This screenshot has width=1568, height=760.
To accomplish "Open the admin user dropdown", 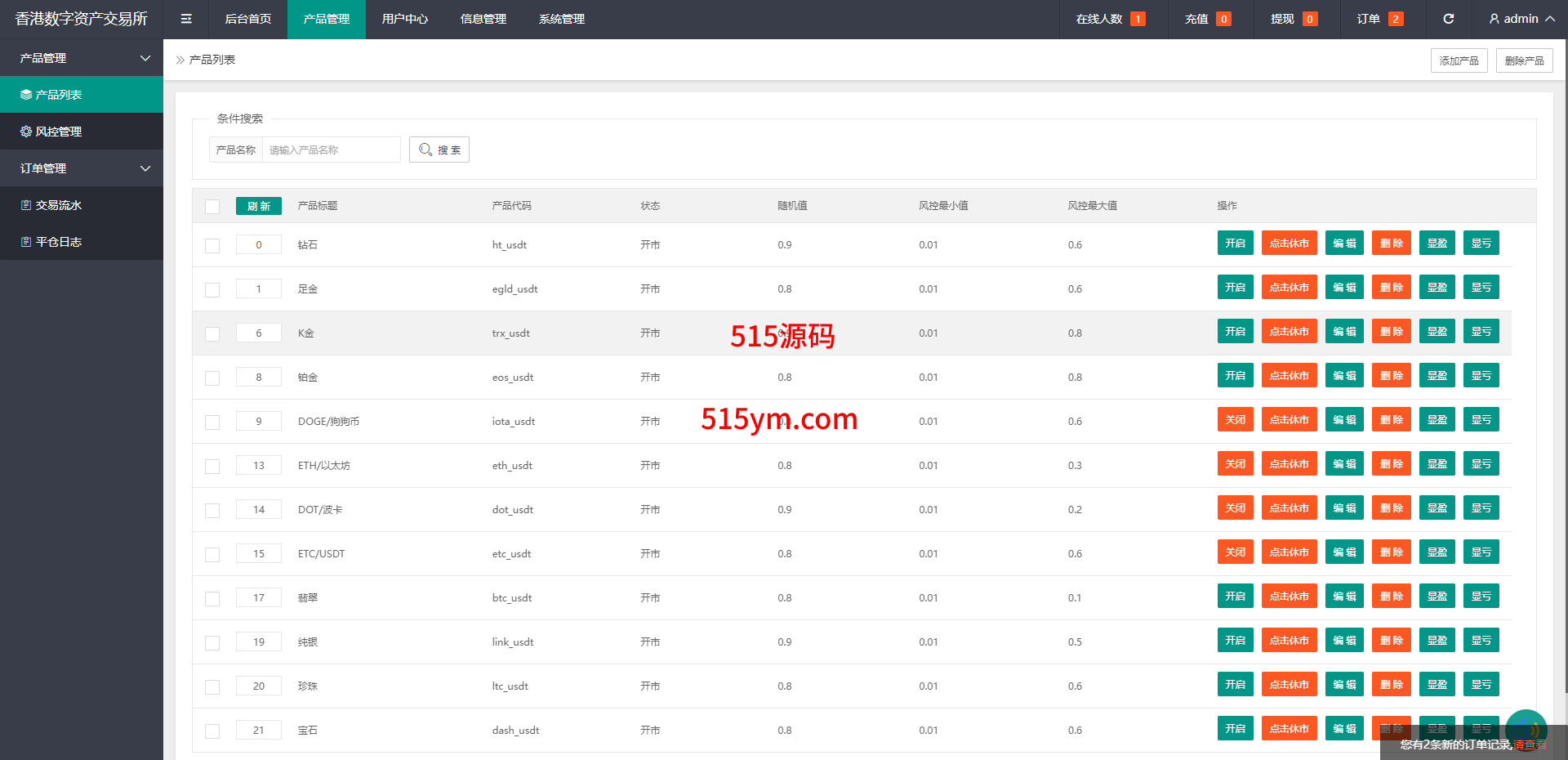I will click(x=1521, y=19).
